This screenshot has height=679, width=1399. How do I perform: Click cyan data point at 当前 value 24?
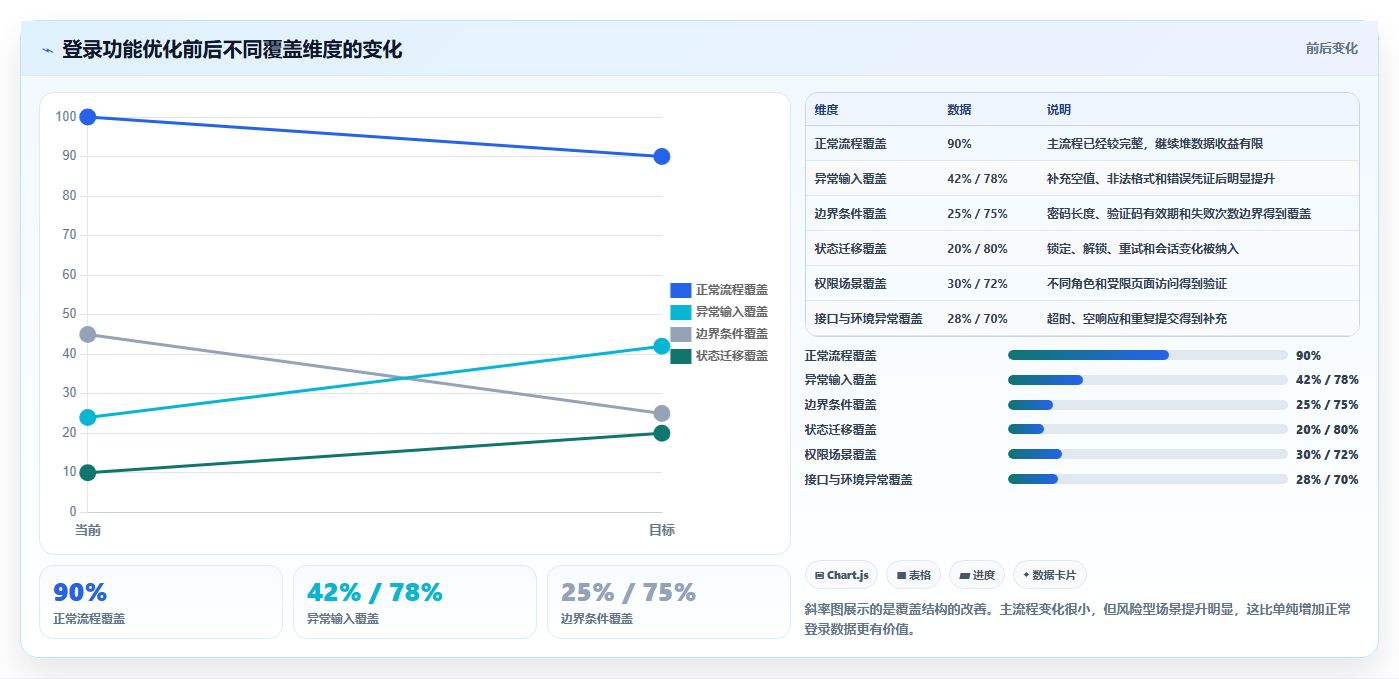click(x=88, y=417)
